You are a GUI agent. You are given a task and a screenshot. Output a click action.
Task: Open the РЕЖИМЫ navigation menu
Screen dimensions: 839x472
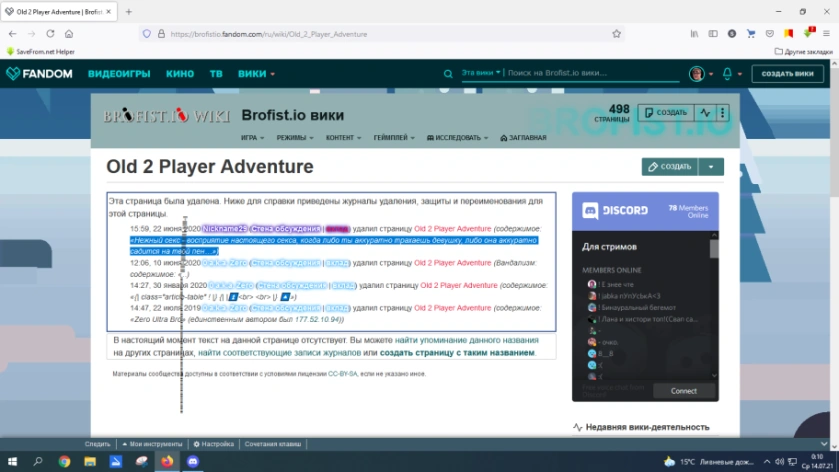(295, 138)
